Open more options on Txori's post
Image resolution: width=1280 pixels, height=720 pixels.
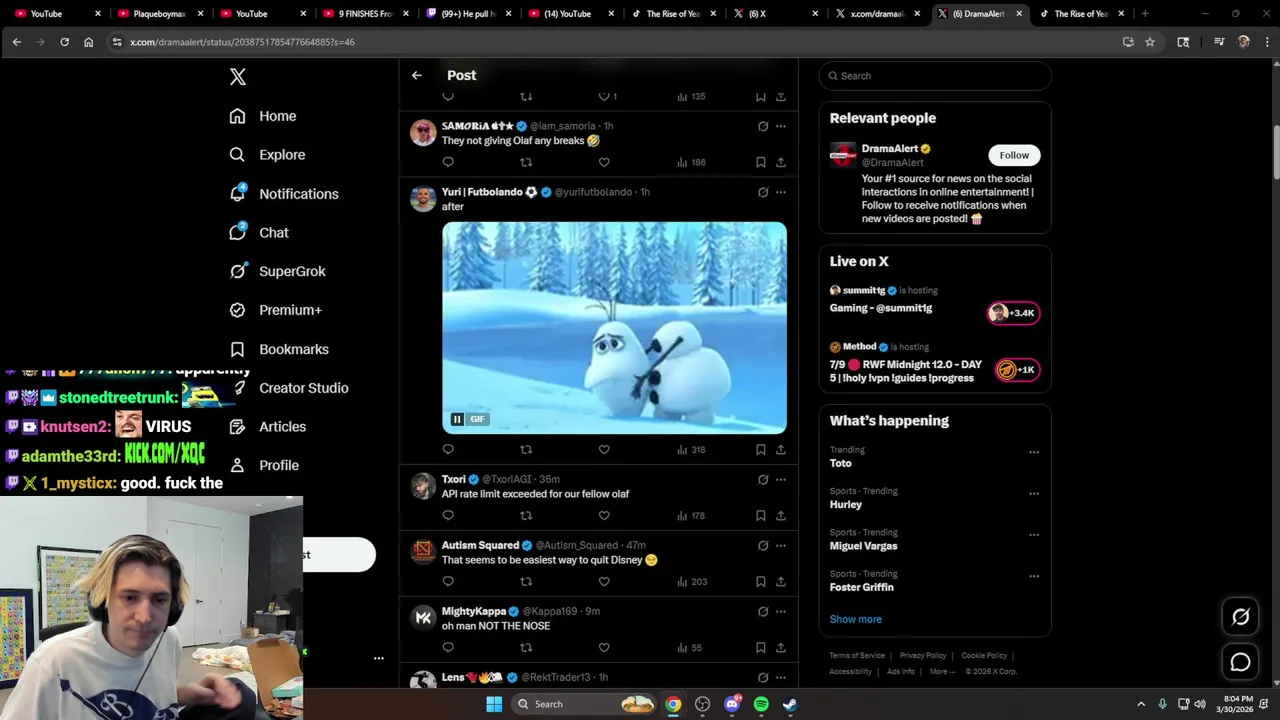[781, 480]
